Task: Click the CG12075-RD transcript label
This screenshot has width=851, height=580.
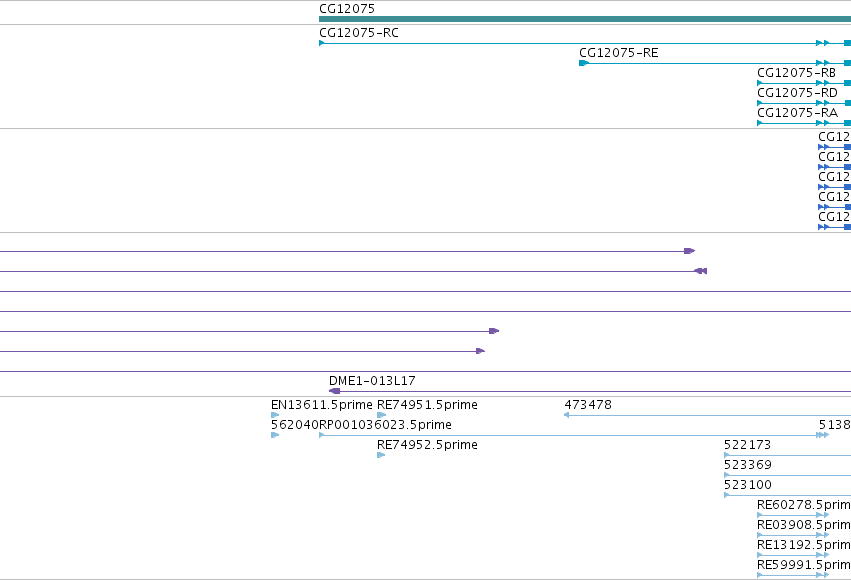Action: point(797,93)
